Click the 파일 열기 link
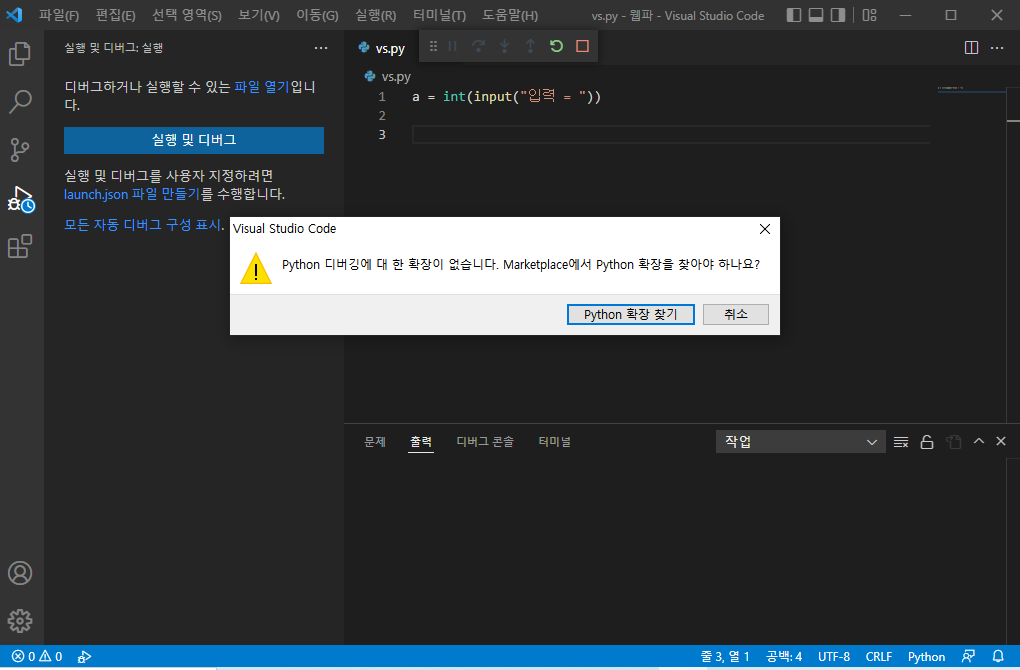 click(x=262, y=87)
